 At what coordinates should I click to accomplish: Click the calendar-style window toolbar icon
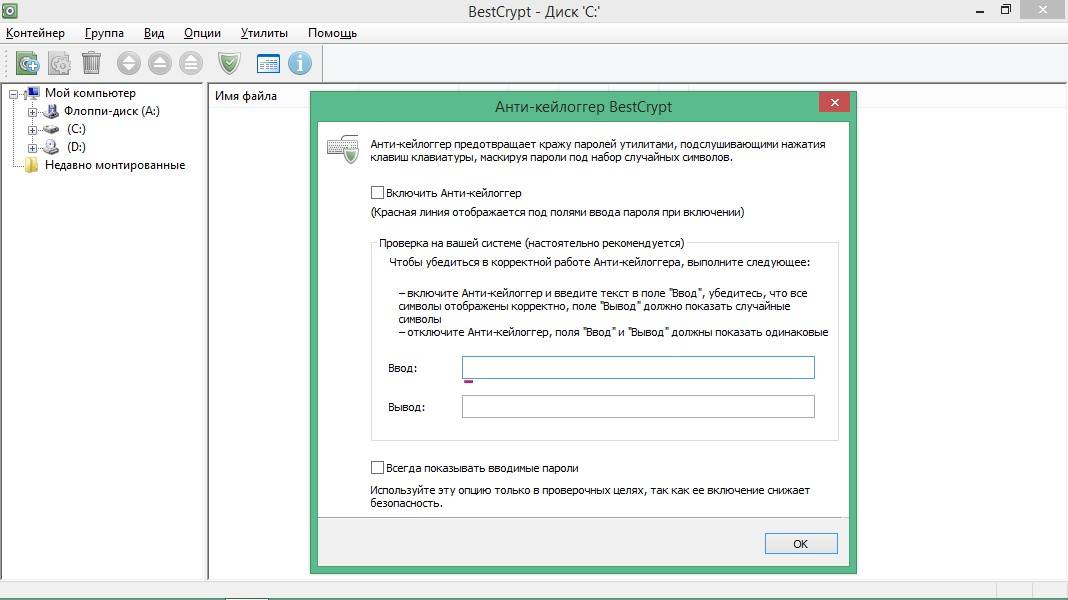click(268, 64)
